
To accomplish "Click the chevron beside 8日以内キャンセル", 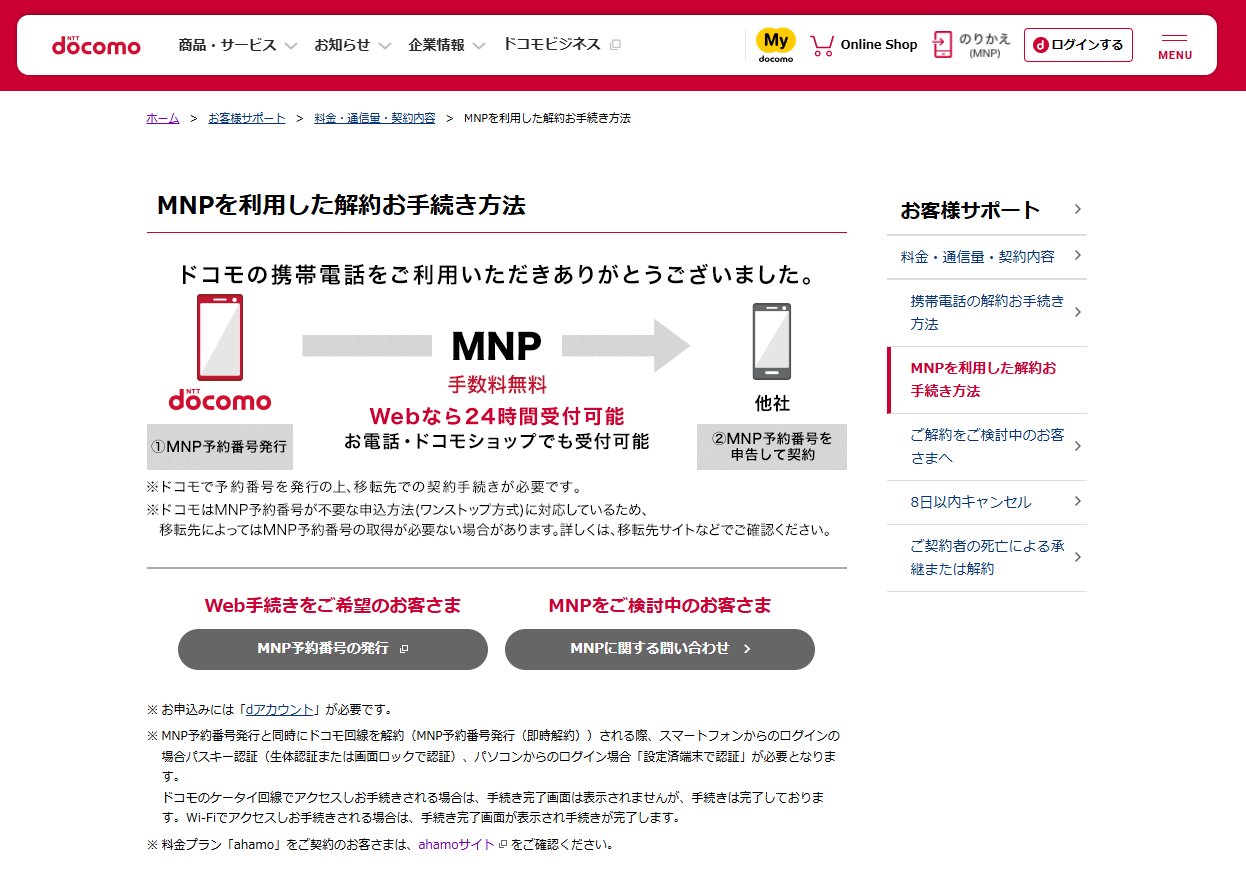I will [1078, 501].
